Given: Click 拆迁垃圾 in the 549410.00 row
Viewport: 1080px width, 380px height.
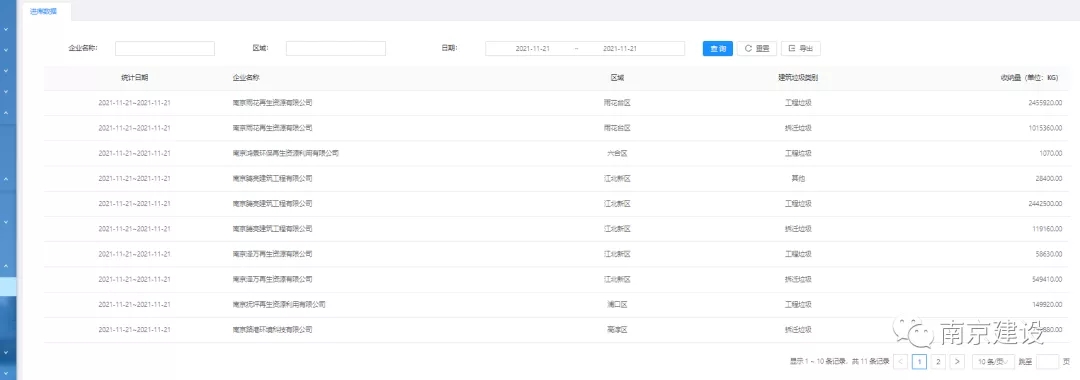Looking at the screenshot, I should [798, 279].
